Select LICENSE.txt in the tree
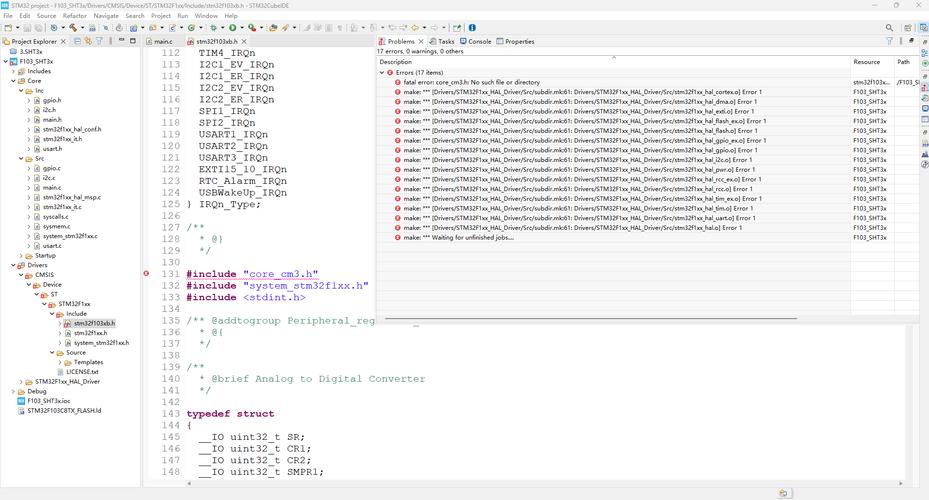Image resolution: width=929 pixels, height=500 pixels. [78, 371]
